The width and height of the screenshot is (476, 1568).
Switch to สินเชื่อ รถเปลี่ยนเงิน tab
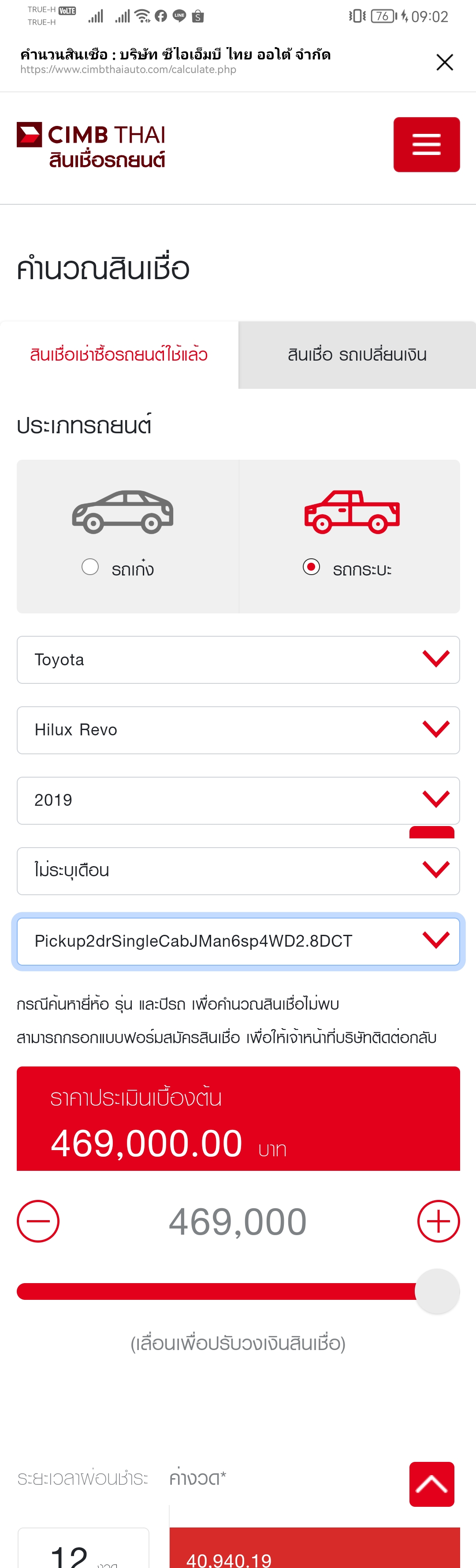(357, 355)
